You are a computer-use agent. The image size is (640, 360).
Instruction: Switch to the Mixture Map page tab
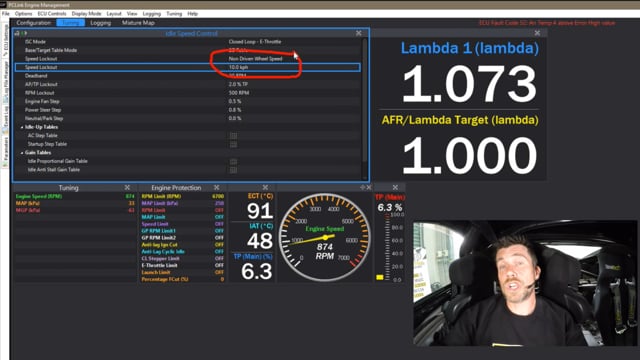tap(138, 23)
